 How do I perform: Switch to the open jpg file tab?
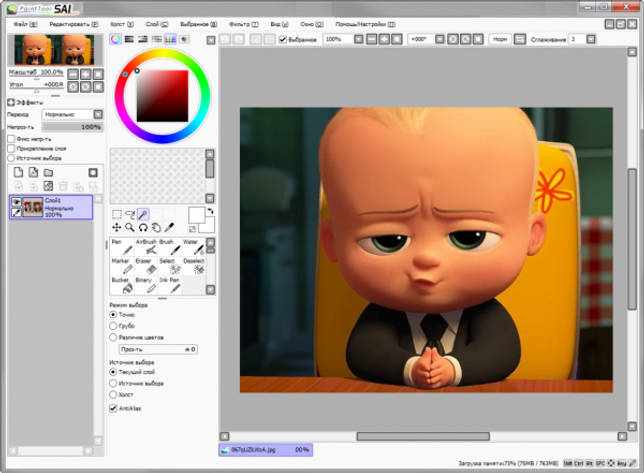click(x=265, y=450)
